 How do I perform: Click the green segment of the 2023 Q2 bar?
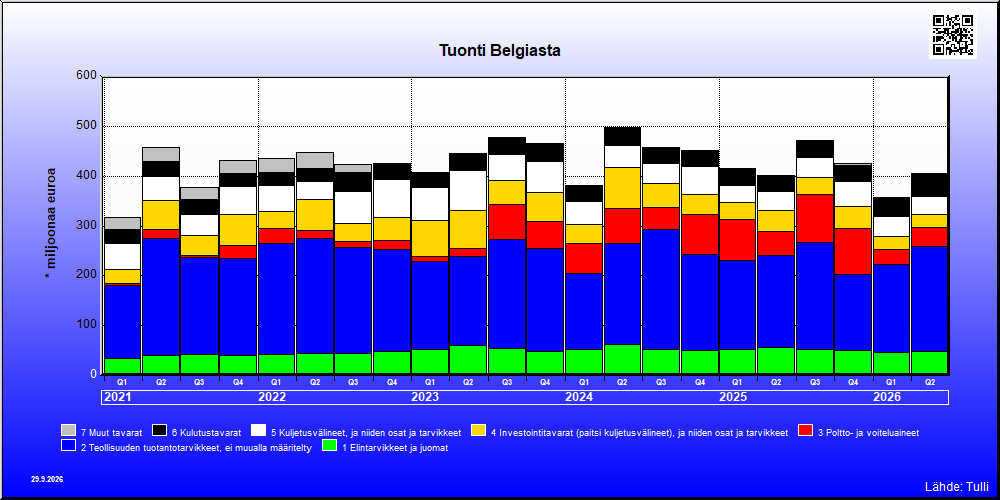468,360
